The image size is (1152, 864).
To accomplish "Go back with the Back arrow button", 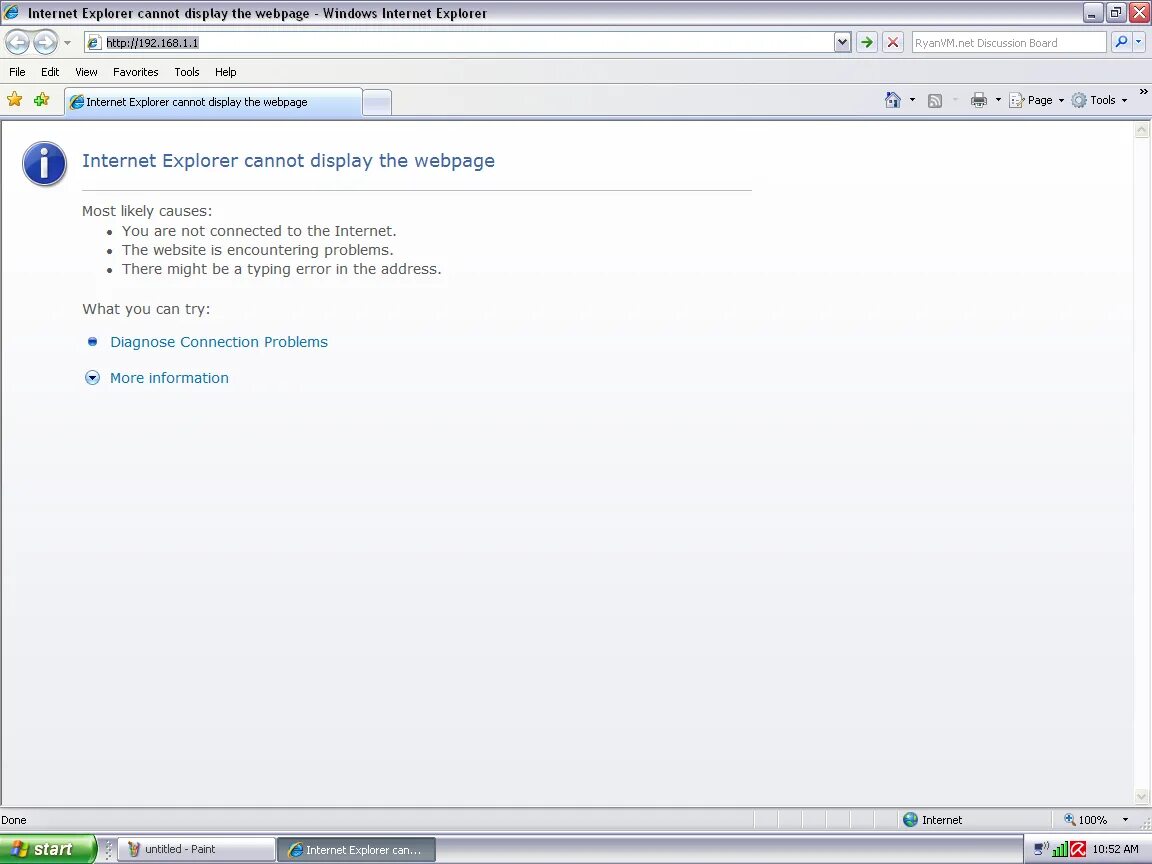I will coord(18,42).
